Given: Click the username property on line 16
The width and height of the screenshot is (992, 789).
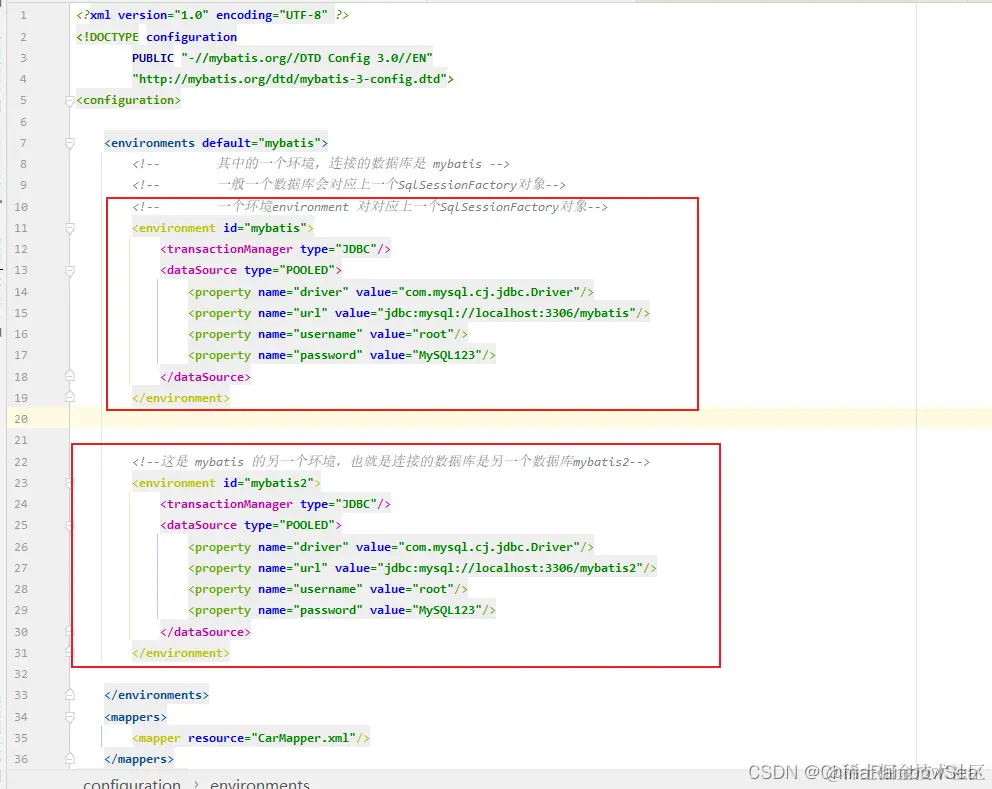Looking at the screenshot, I should click(x=328, y=334).
